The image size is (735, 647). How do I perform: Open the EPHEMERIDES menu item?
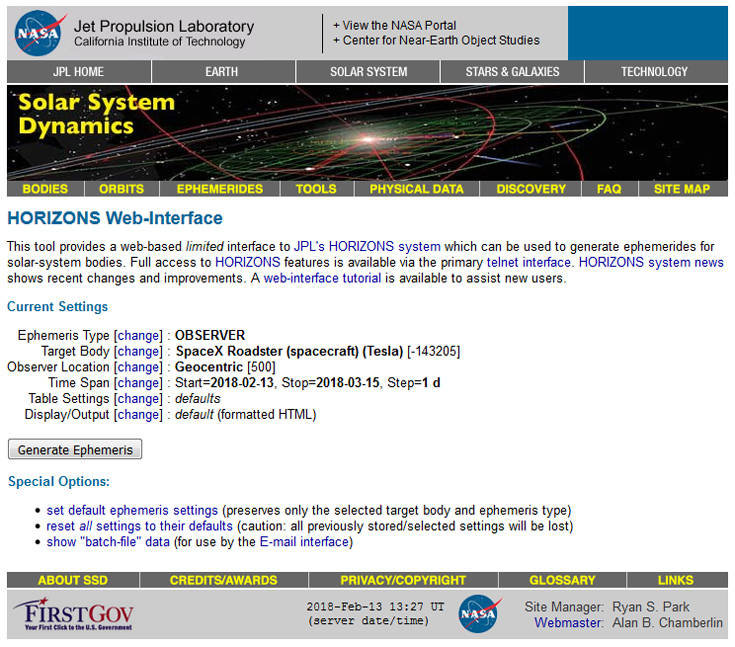[220, 189]
